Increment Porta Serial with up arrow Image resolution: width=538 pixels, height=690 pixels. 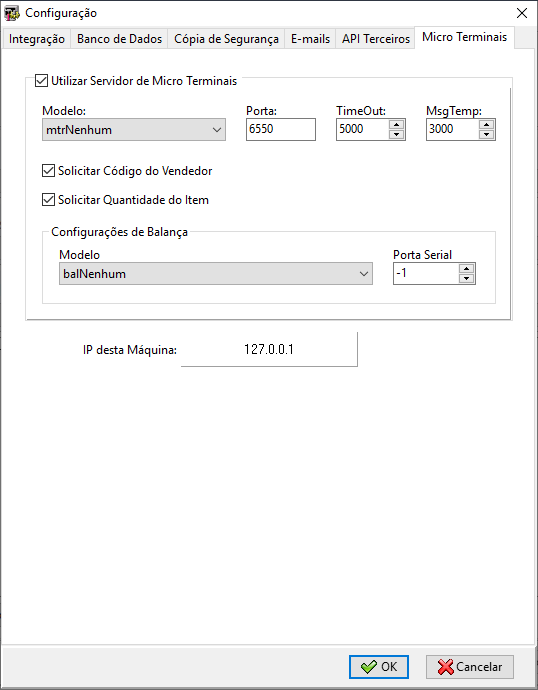[x=466, y=268]
